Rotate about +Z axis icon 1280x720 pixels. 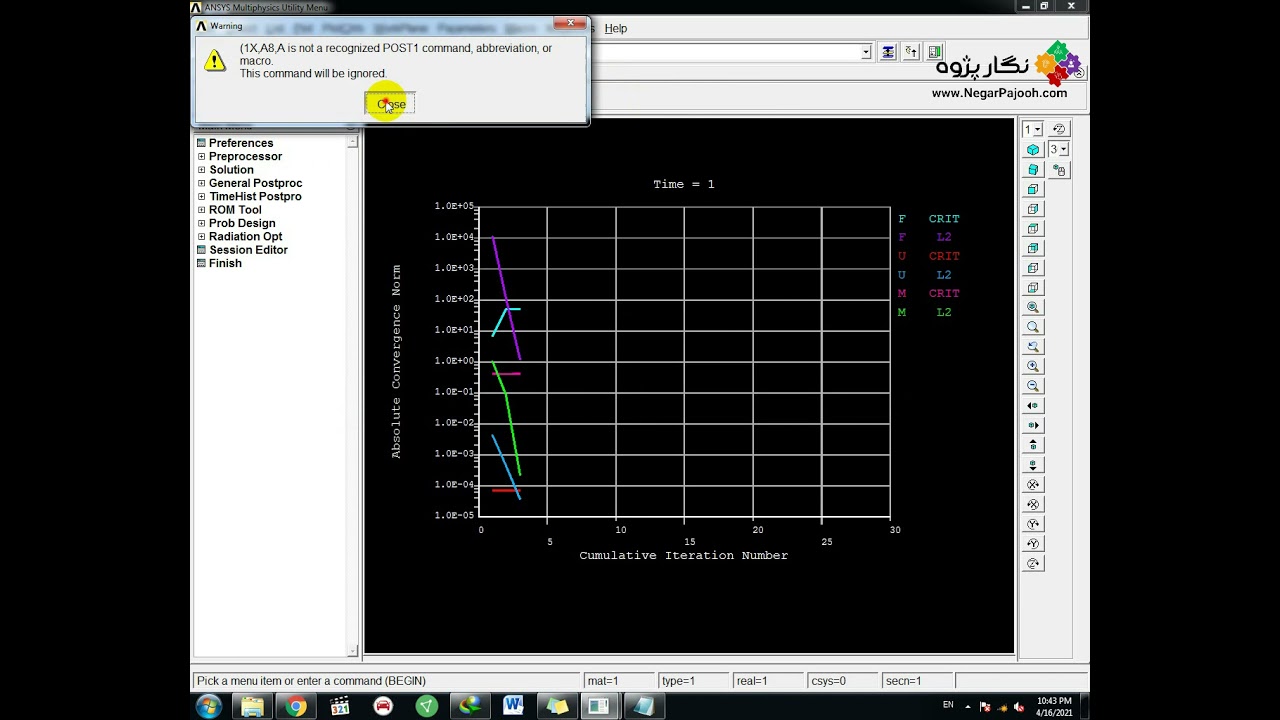pyautogui.click(x=1033, y=563)
